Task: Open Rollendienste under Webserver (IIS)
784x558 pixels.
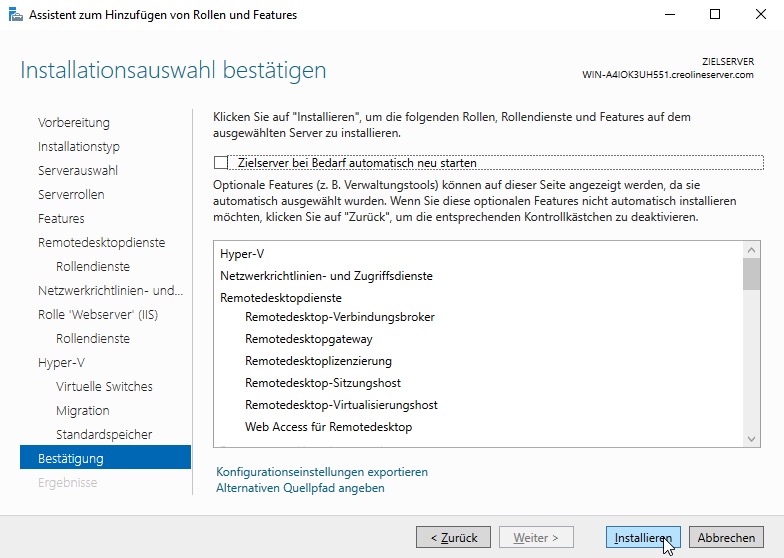Action: tap(93, 338)
